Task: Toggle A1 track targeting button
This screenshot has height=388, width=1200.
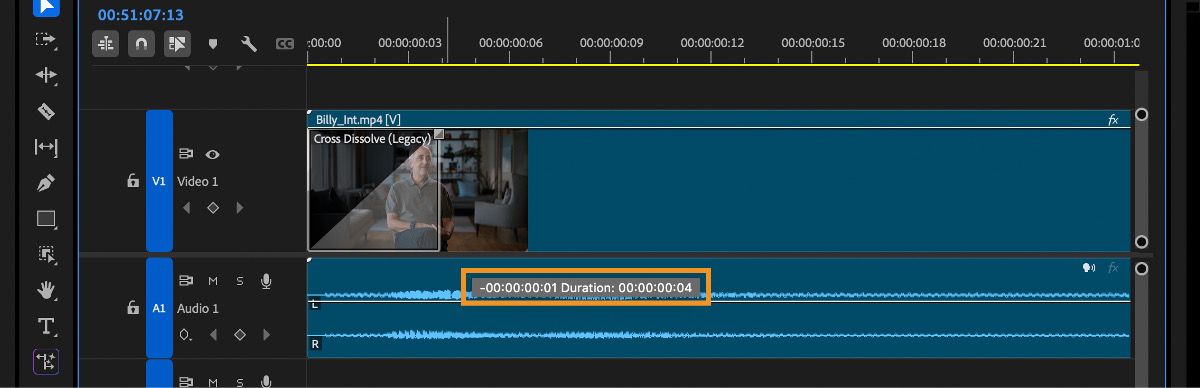Action: click(x=159, y=308)
